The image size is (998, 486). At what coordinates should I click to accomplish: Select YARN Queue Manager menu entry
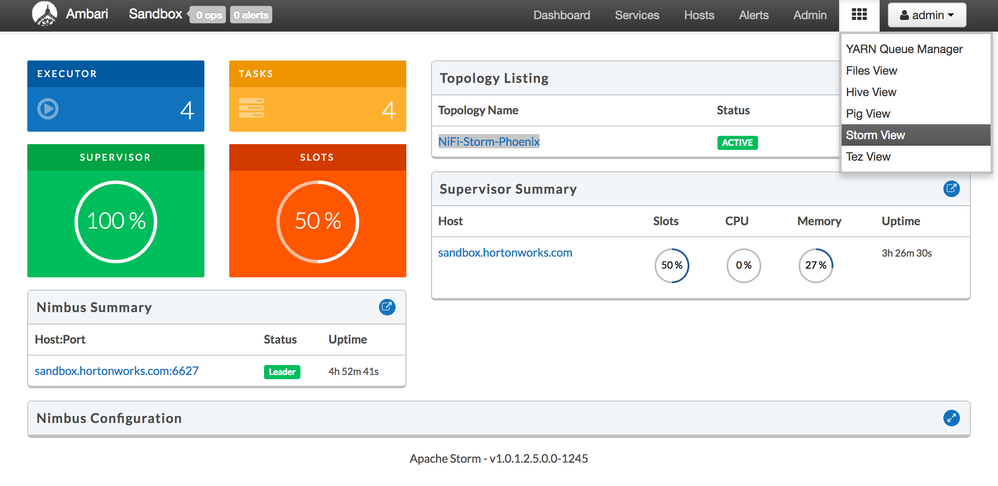pyautogui.click(x=904, y=49)
